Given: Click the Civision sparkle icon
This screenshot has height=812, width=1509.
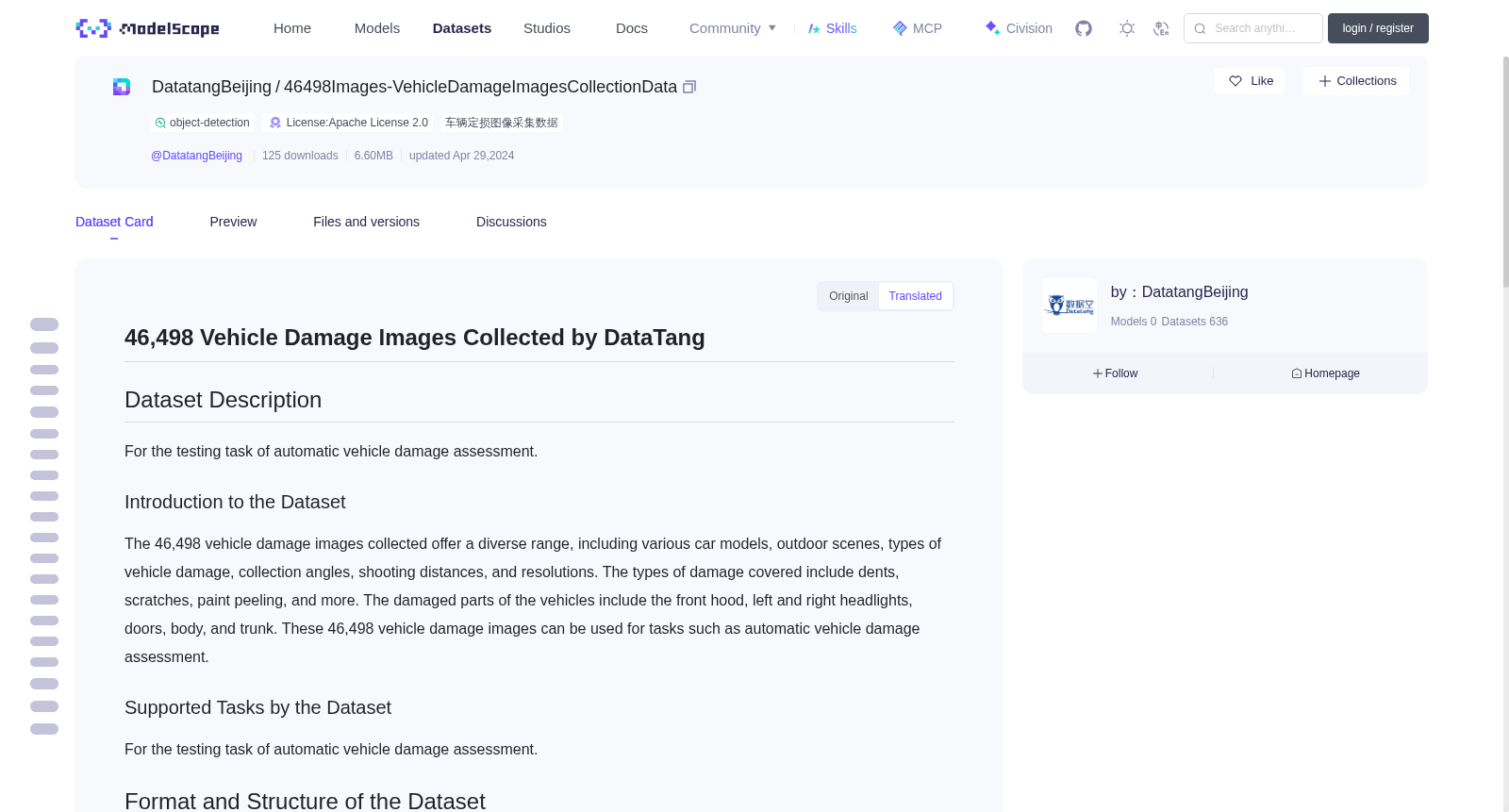Looking at the screenshot, I should pyautogui.click(x=992, y=28).
